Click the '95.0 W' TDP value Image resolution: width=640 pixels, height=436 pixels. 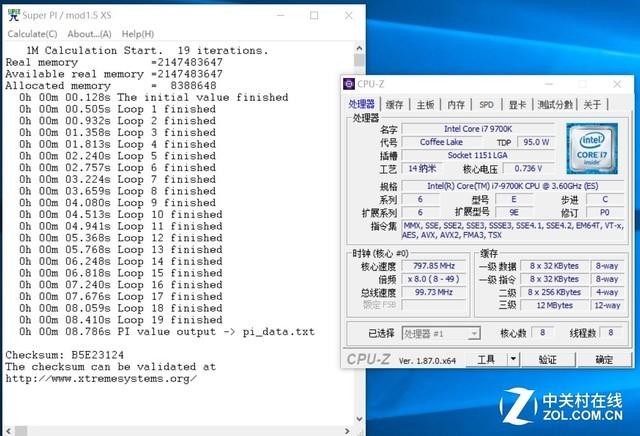coord(536,142)
